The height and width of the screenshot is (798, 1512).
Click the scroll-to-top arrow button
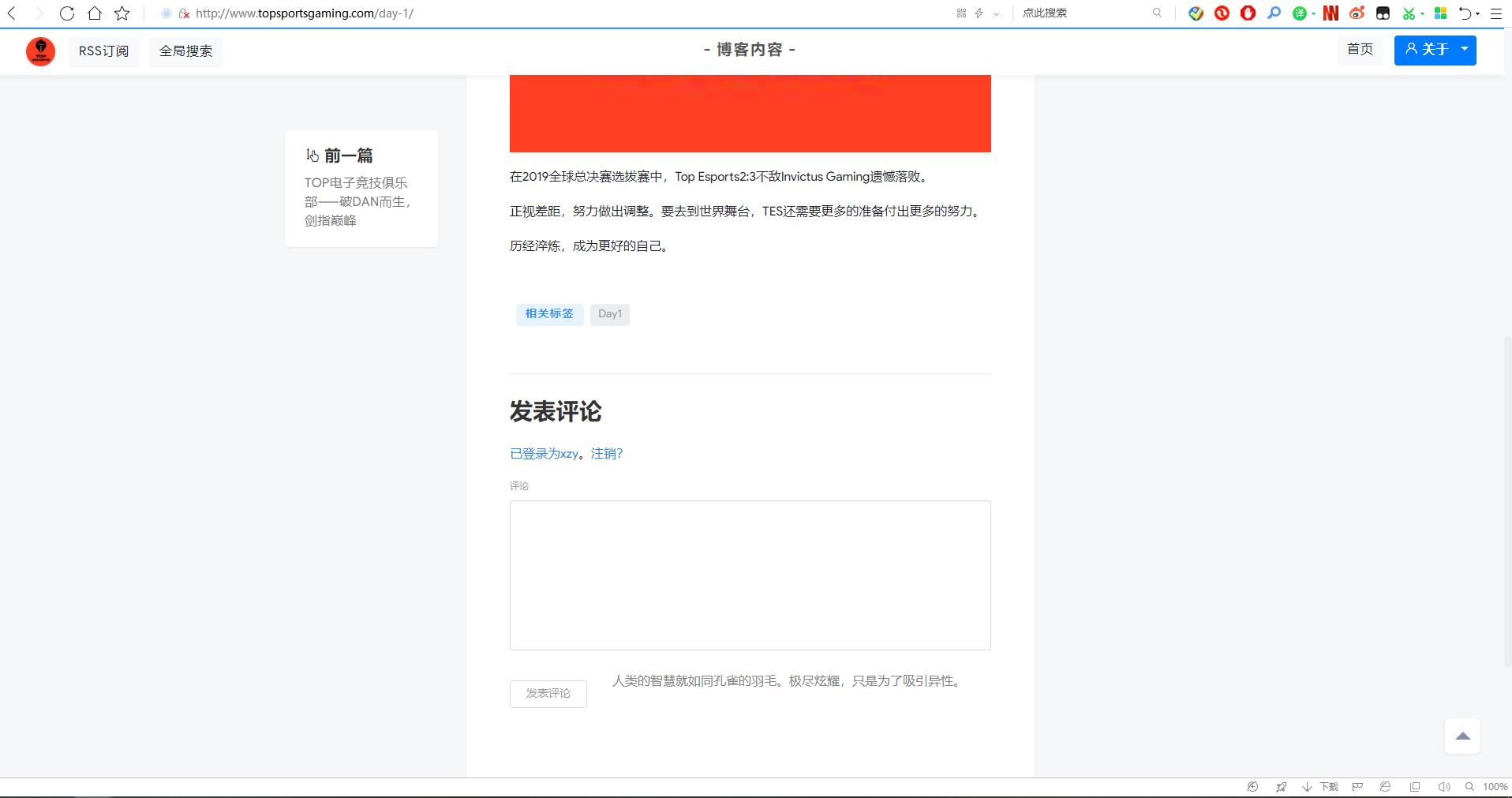pos(1462,736)
